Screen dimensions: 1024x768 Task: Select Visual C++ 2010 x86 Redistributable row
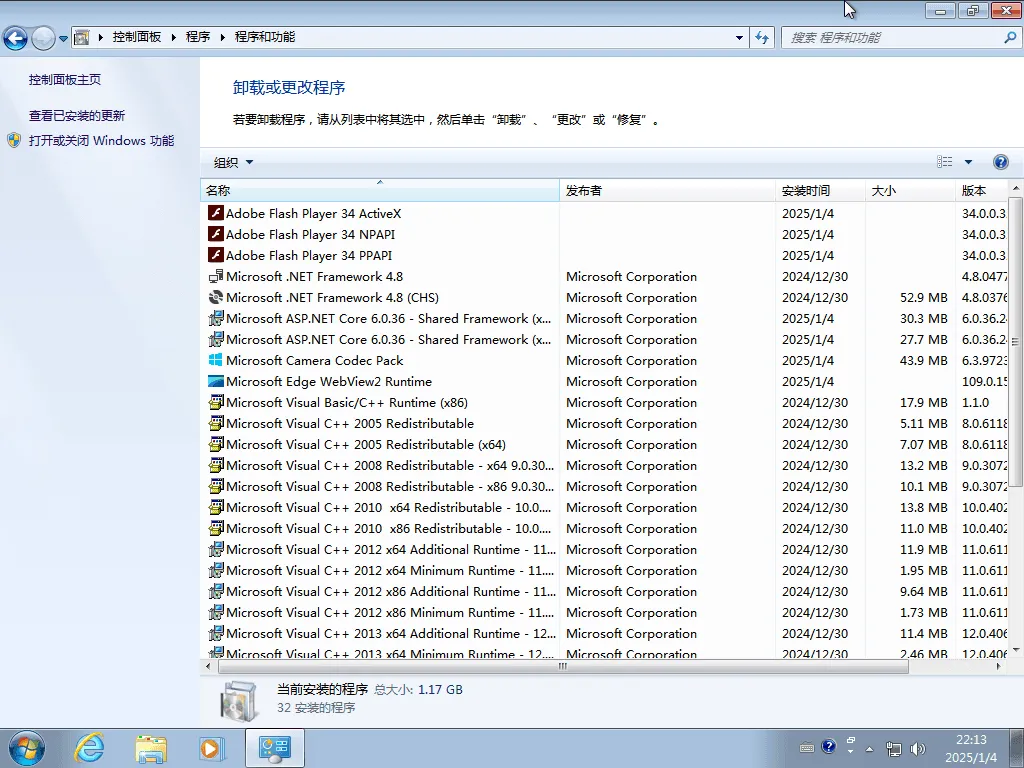604,528
